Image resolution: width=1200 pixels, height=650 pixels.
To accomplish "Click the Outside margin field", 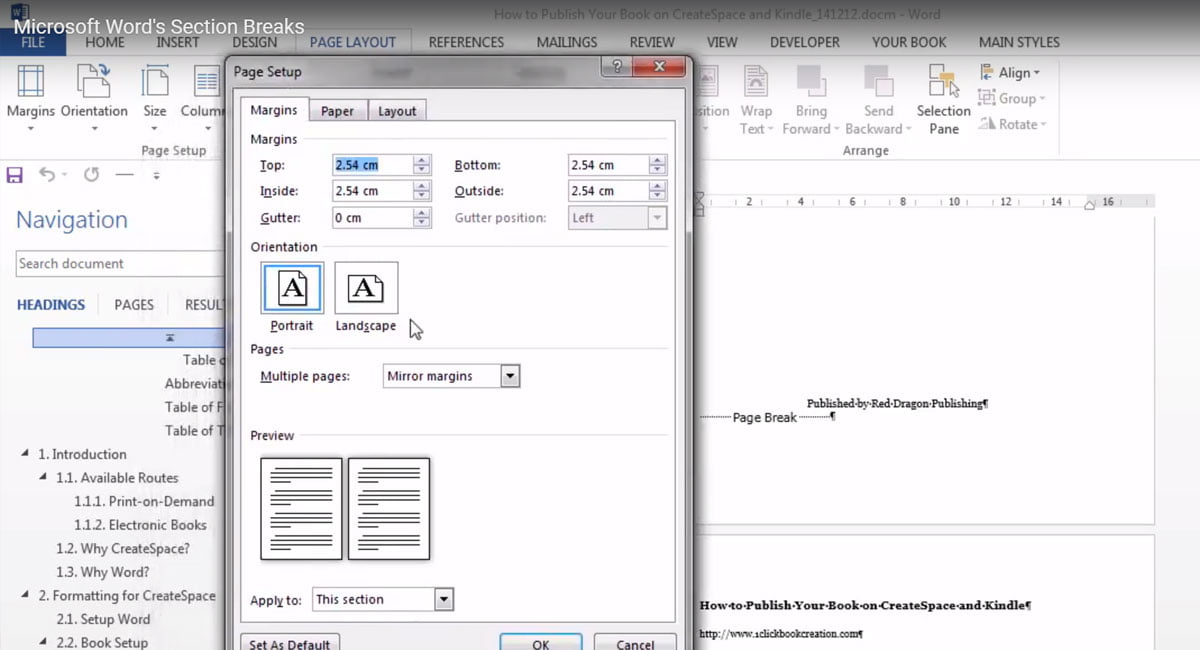I will [608, 191].
